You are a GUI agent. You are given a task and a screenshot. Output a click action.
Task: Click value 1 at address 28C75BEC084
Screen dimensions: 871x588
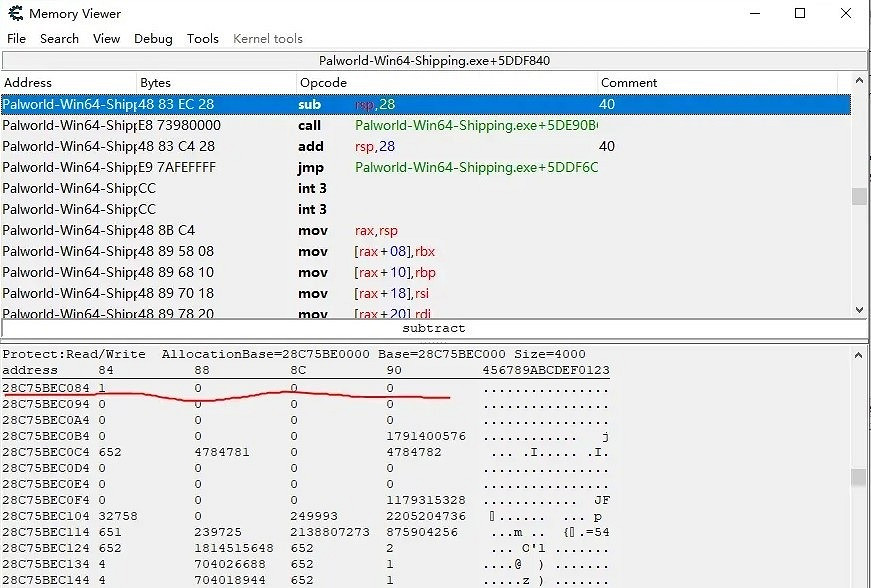(102, 387)
